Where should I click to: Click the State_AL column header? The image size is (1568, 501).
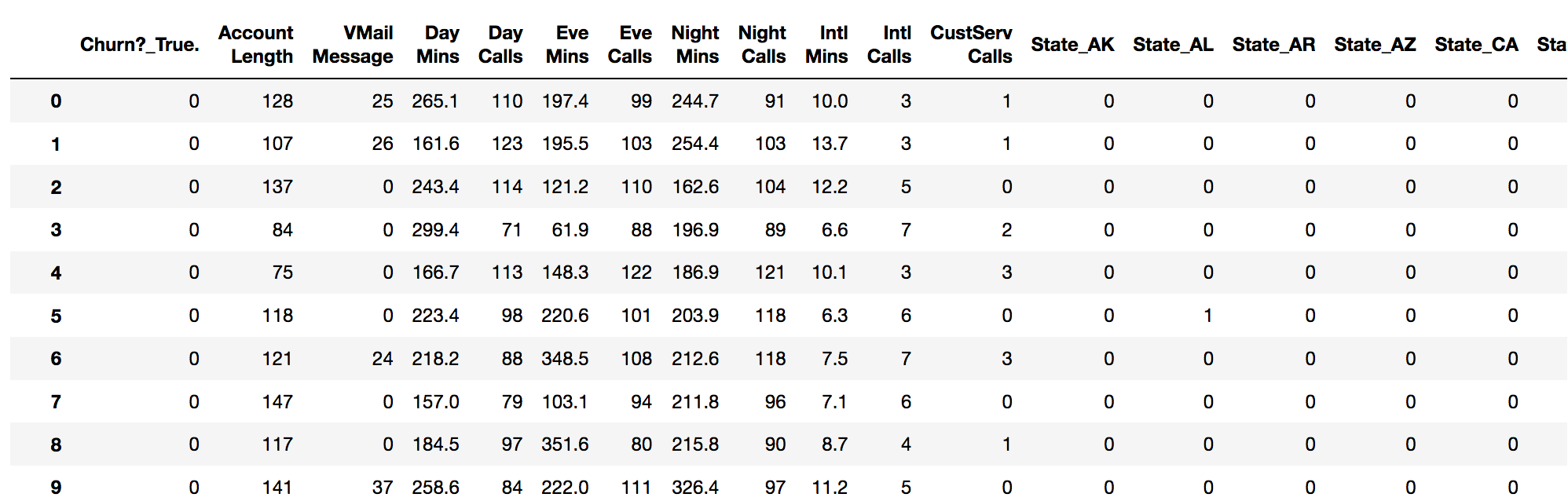pyautogui.click(x=1173, y=45)
